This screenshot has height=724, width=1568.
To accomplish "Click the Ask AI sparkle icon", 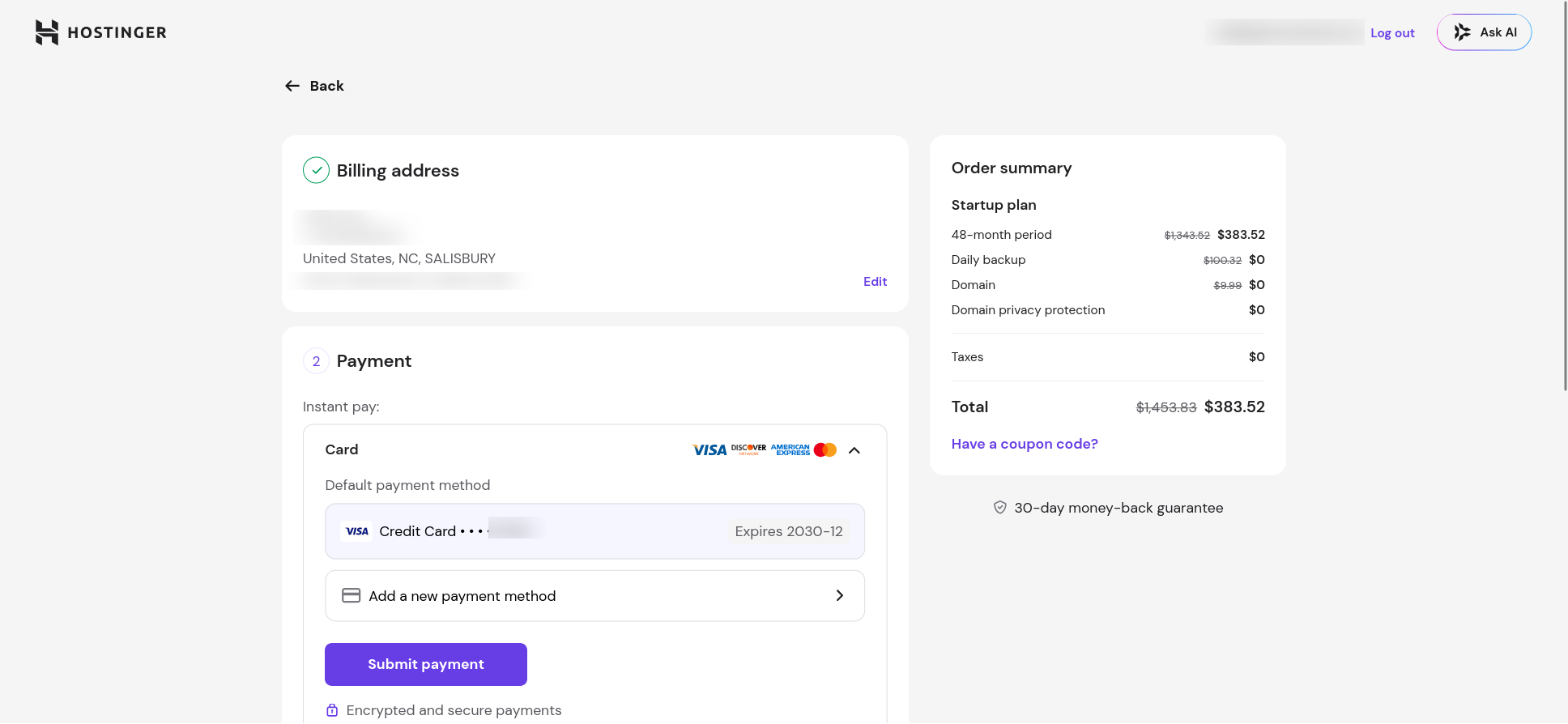I will point(1462,32).
